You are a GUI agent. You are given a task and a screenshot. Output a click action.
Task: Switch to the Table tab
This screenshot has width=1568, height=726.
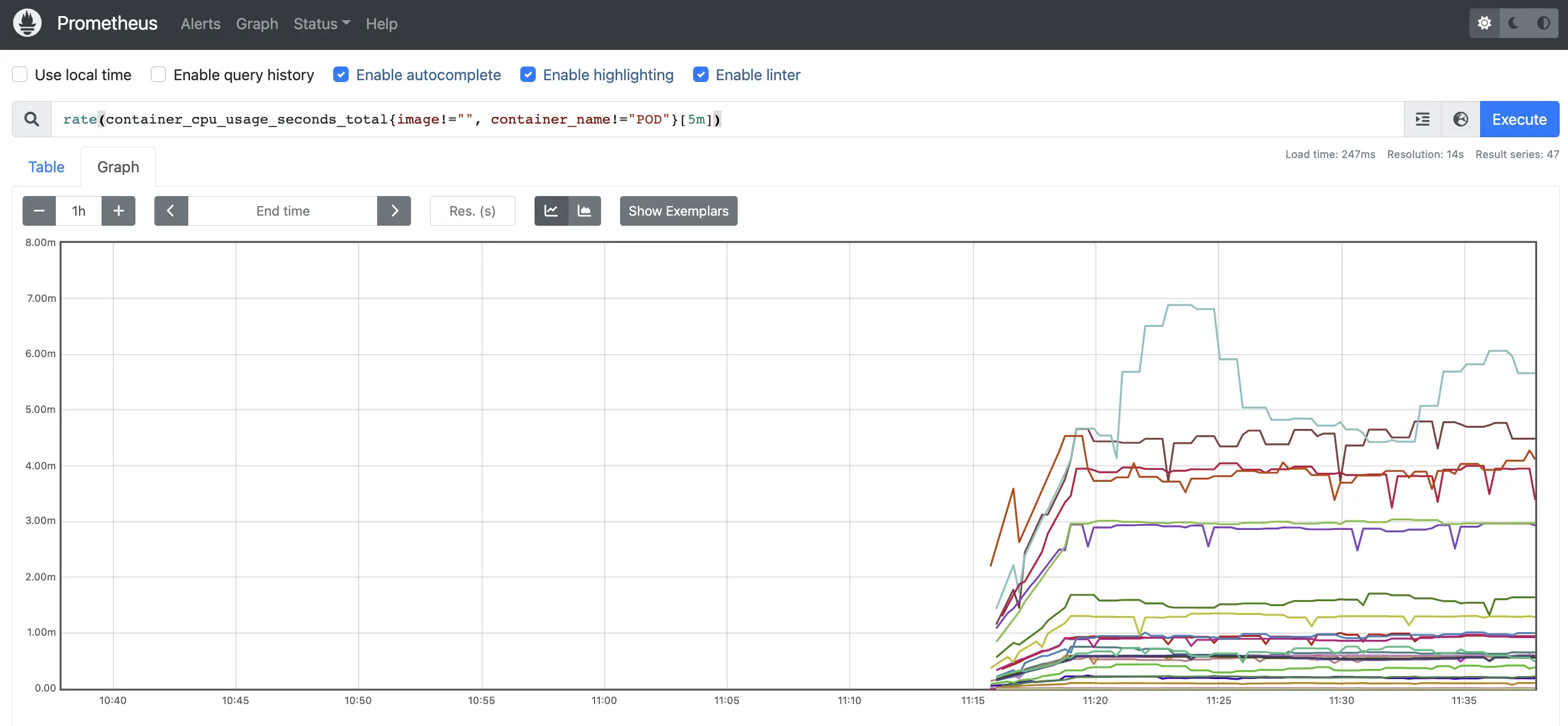46,167
